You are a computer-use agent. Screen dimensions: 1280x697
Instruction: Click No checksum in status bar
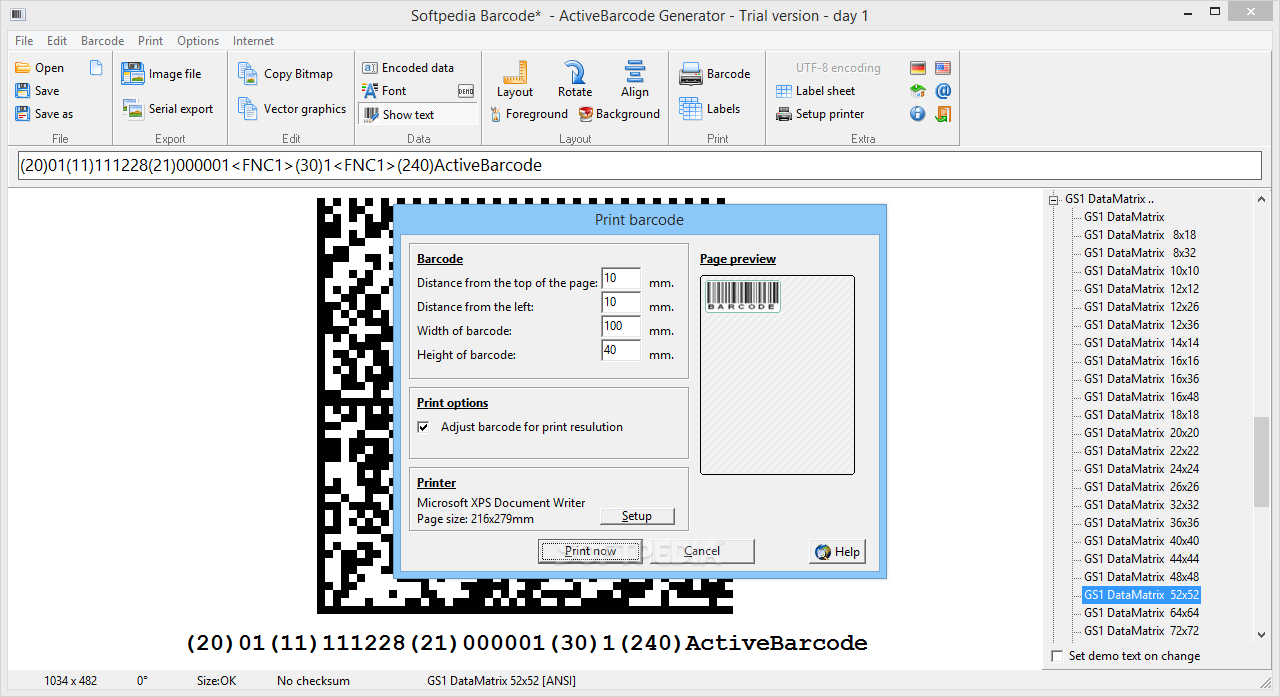(313, 681)
